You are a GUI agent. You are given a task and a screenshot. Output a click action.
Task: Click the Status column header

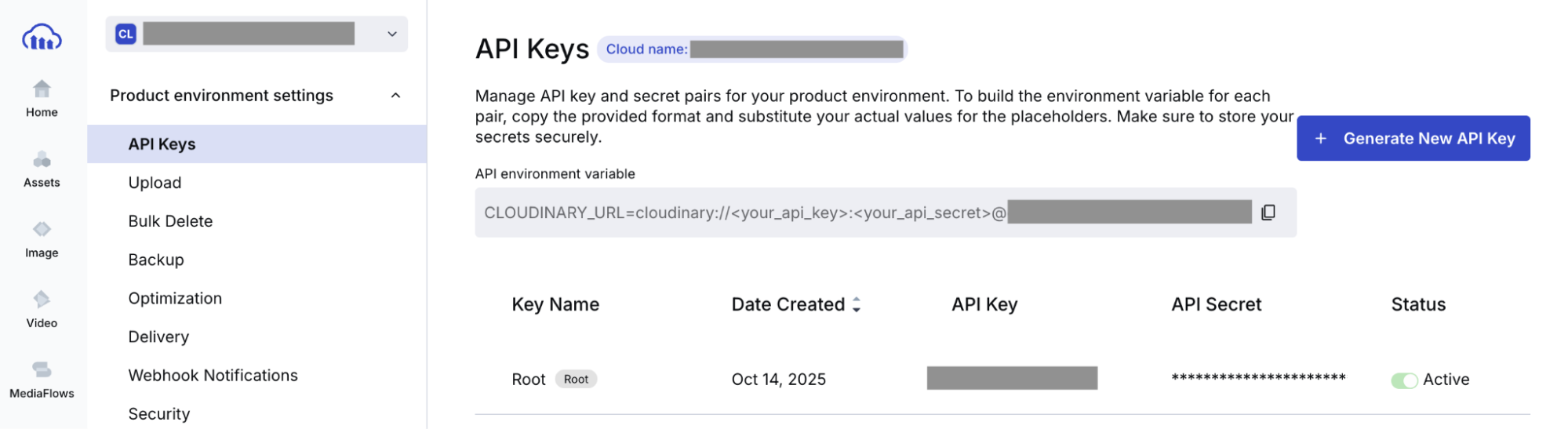point(1418,304)
